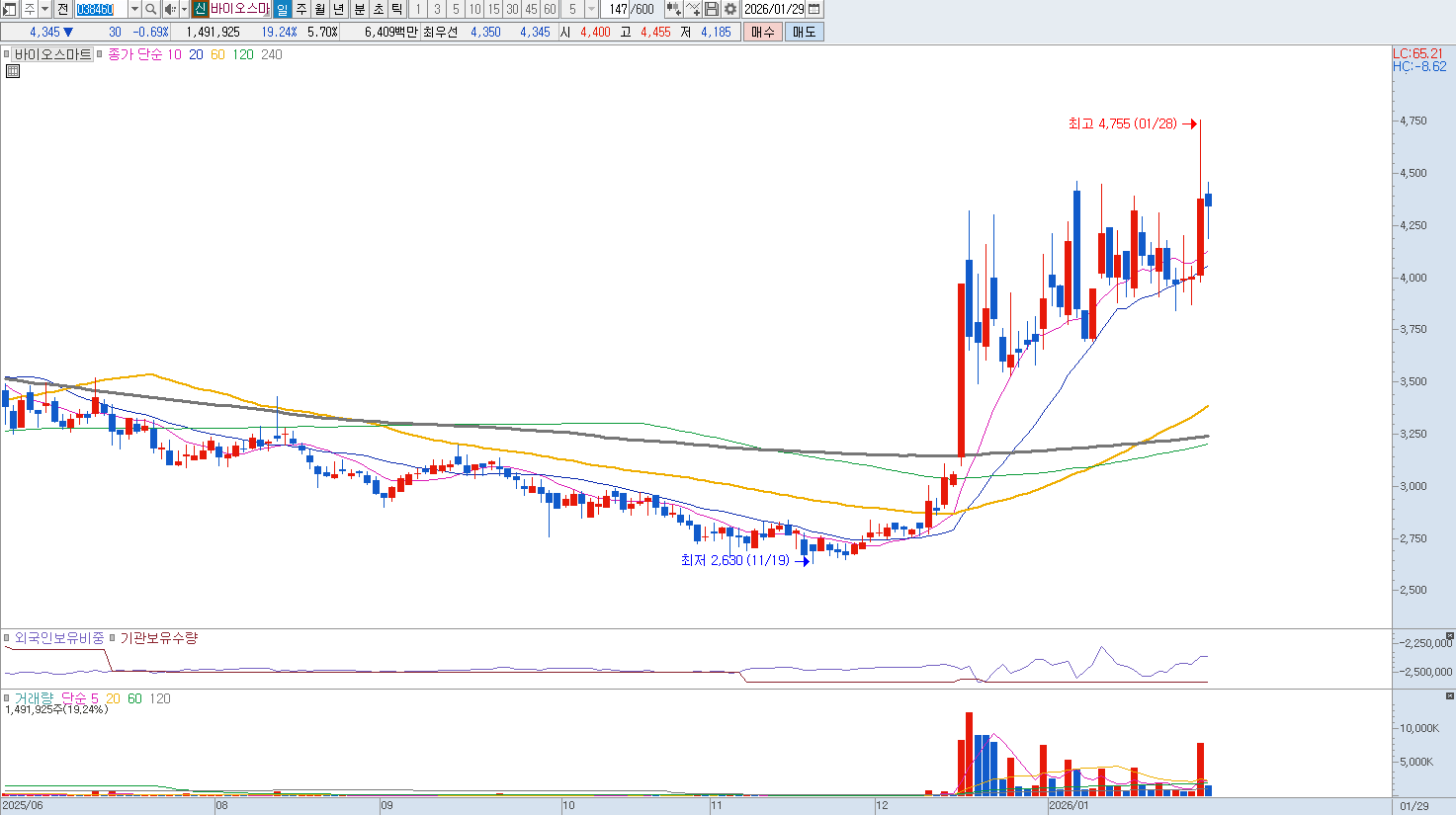Viewport: 1456px width, 815px height.
Task: Expand the minute interval dropdown arrow
Action: tap(591, 9)
